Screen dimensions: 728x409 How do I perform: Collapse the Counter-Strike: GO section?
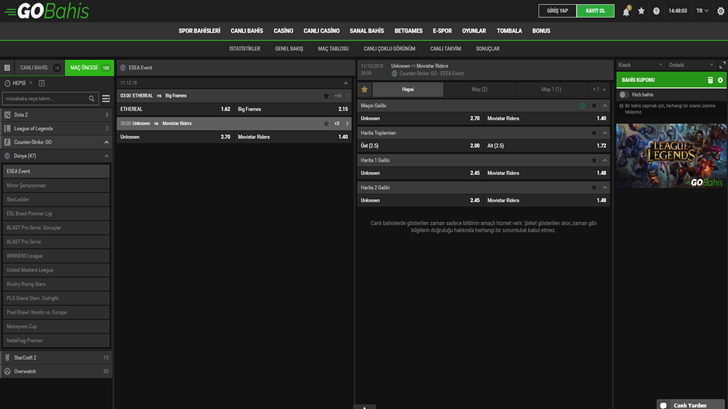(x=106, y=143)
